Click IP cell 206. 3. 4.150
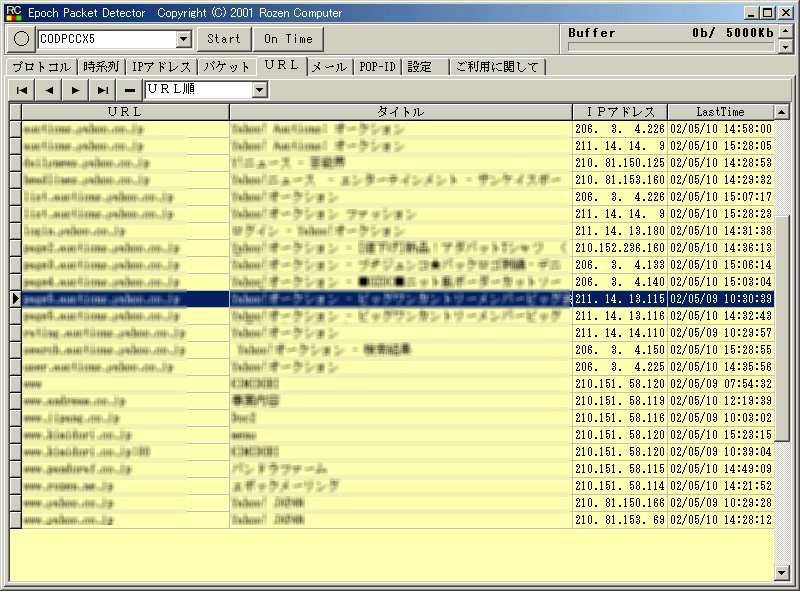 pos(620,350)
